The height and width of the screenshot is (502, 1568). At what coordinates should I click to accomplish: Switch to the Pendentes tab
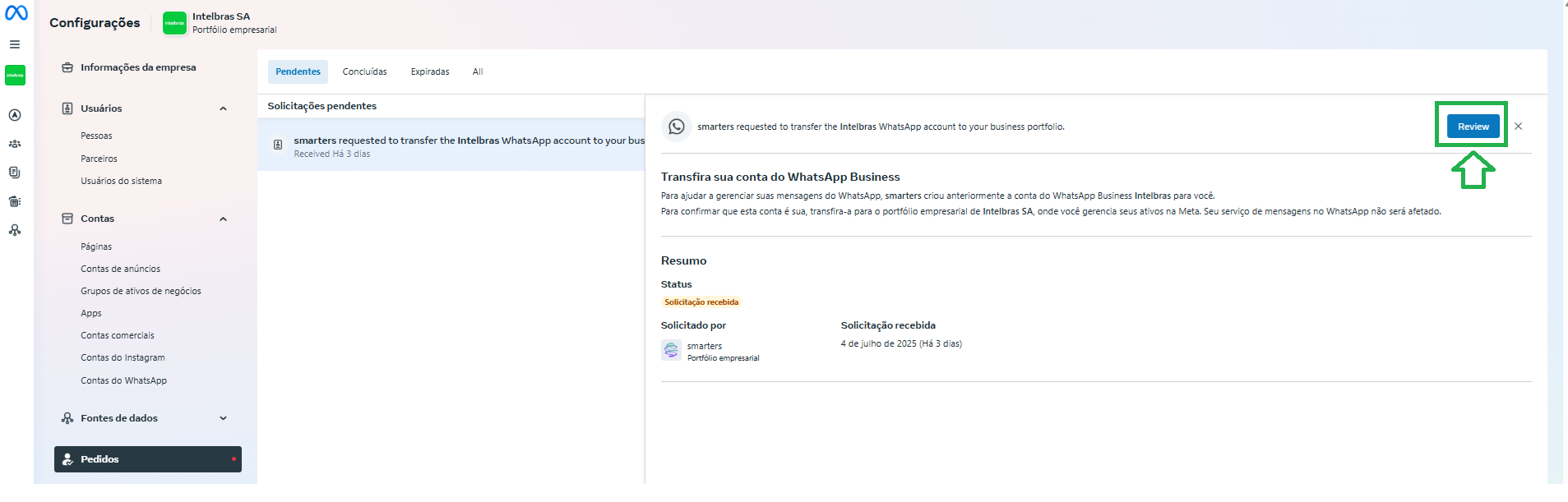(298, 72)
